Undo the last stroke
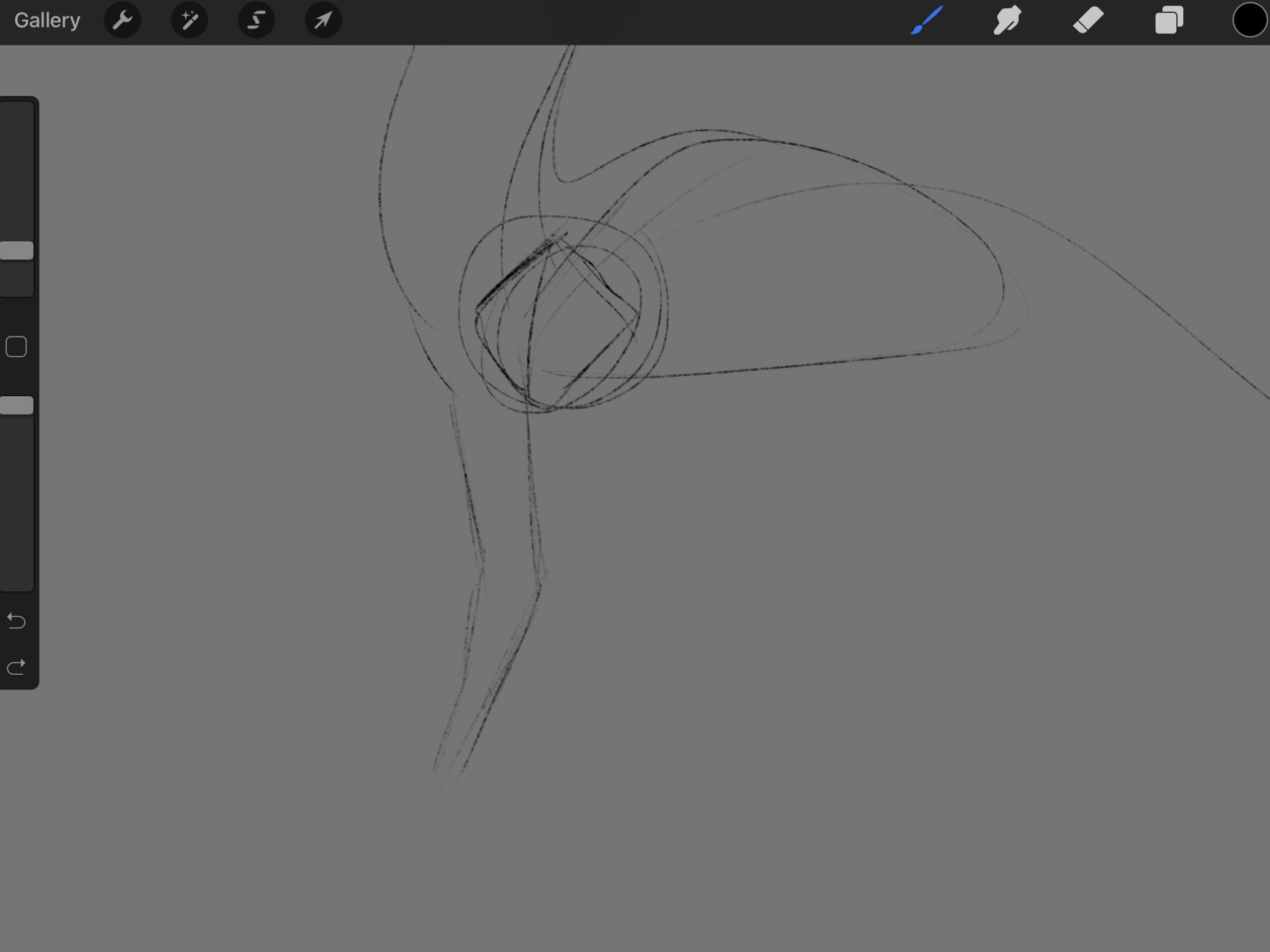The width and height of the screenshot is (1270, 952). point(16,621)
